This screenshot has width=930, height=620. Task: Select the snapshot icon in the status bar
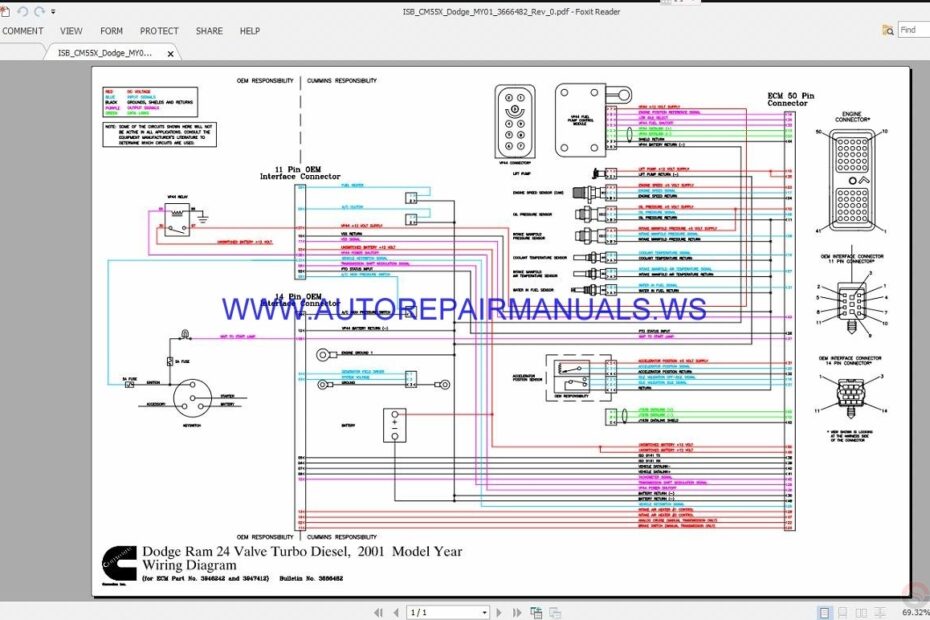tap(537, 611)
